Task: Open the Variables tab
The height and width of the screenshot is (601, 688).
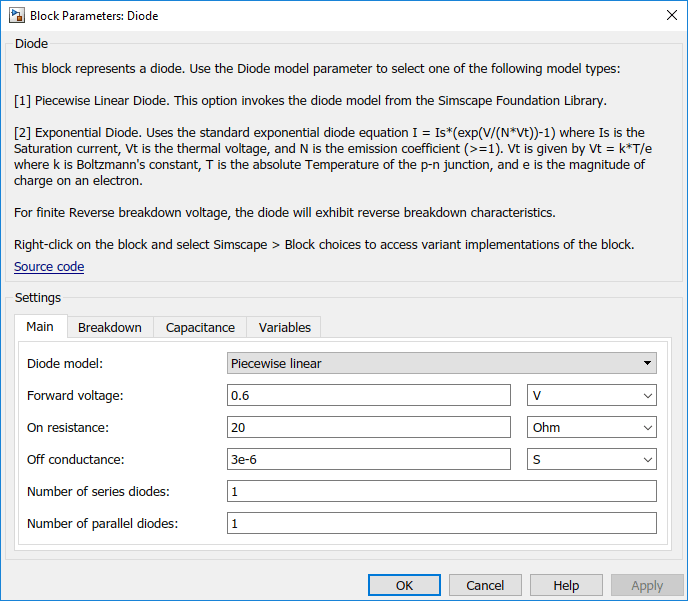Action: (x=284, y=327)
